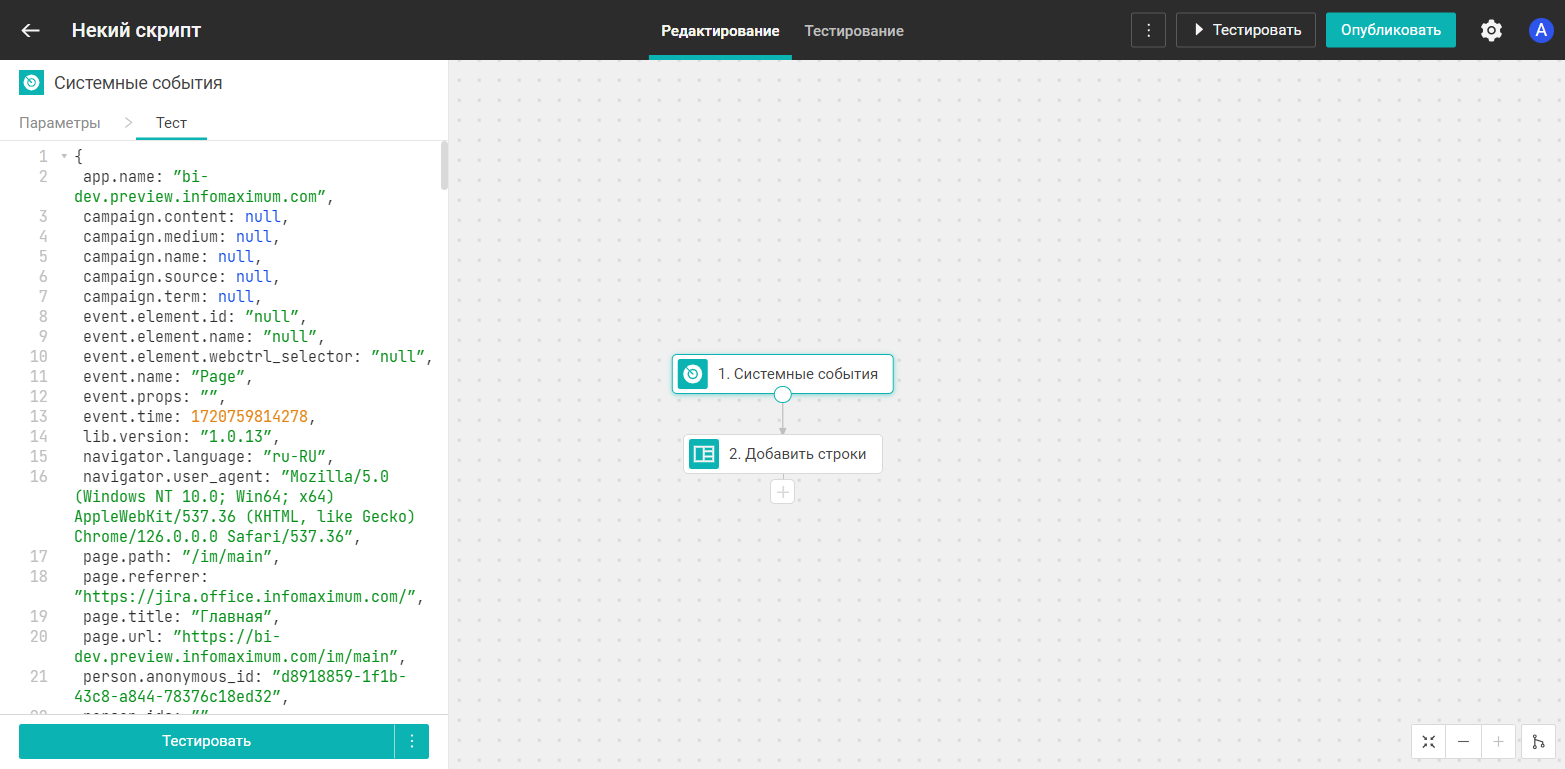
Task: Click the icon on node 1 Системные события
Action: point(692,374)
